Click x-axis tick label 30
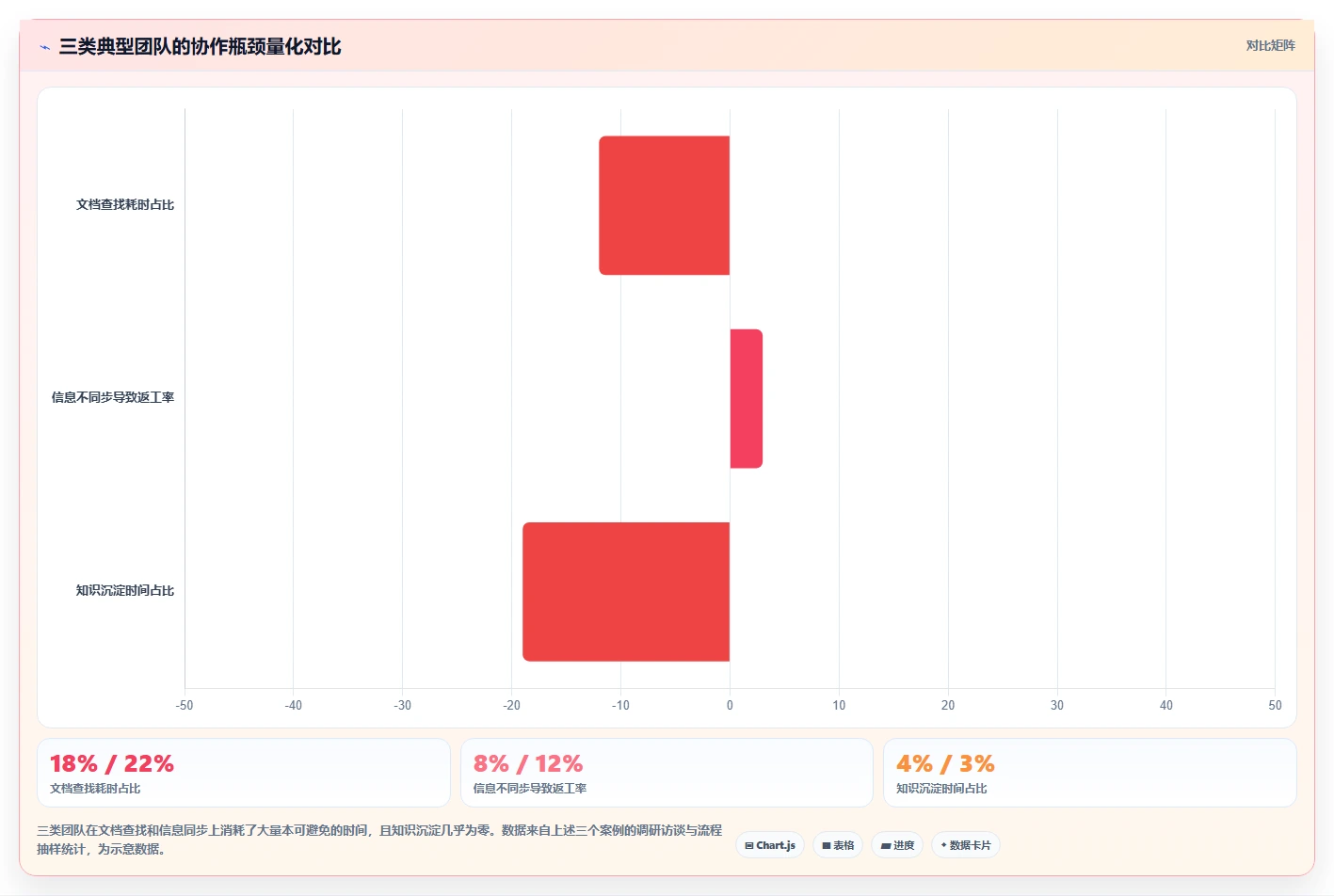Viewport: 1334px width, 896px height. coord(1057,705)
